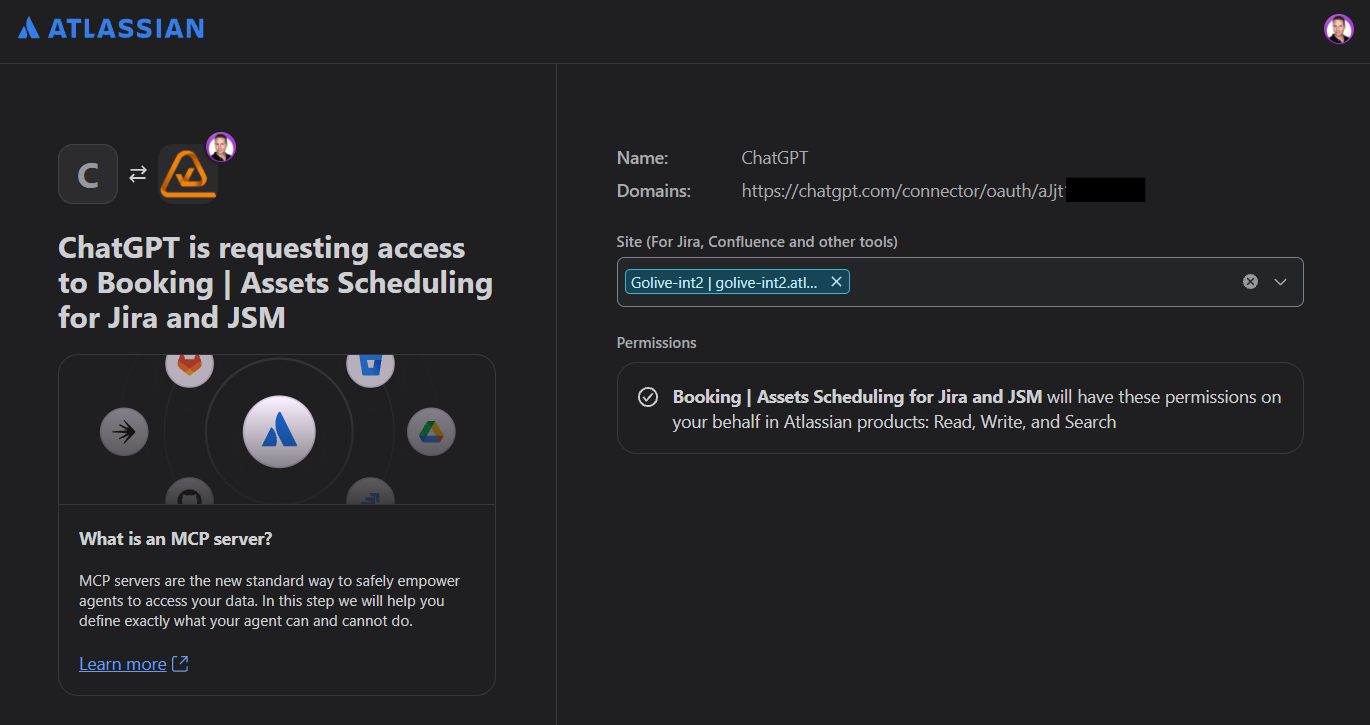Click the chatgpt.com connector domain URL
The height and width of the screenshot is (725, 1370).
coord(905,191)
